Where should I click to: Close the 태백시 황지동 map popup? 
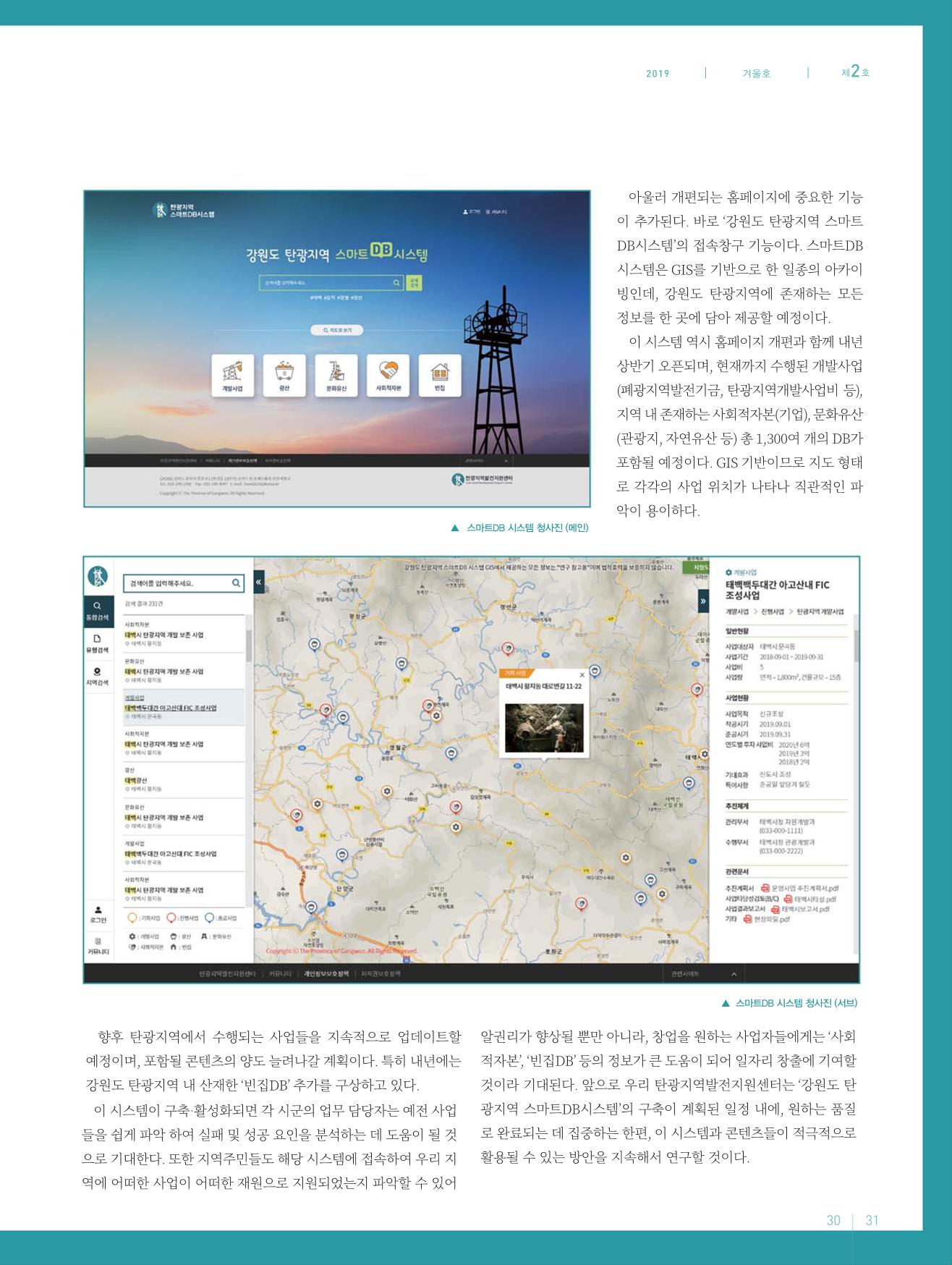coord(582,674)
